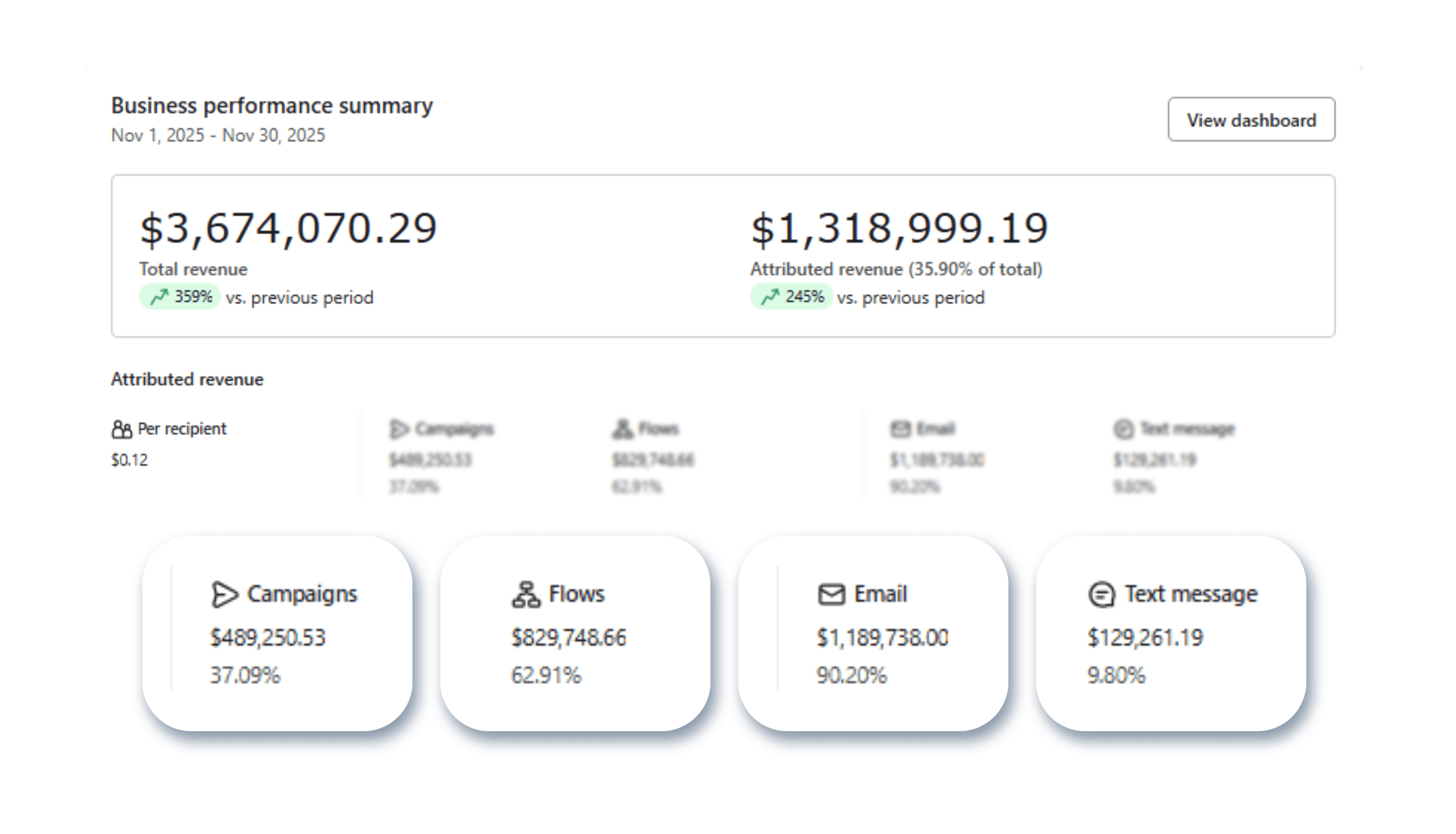Click the Flows $829,748.66 amount in card

pyautogui.click(x=569, y=638)
